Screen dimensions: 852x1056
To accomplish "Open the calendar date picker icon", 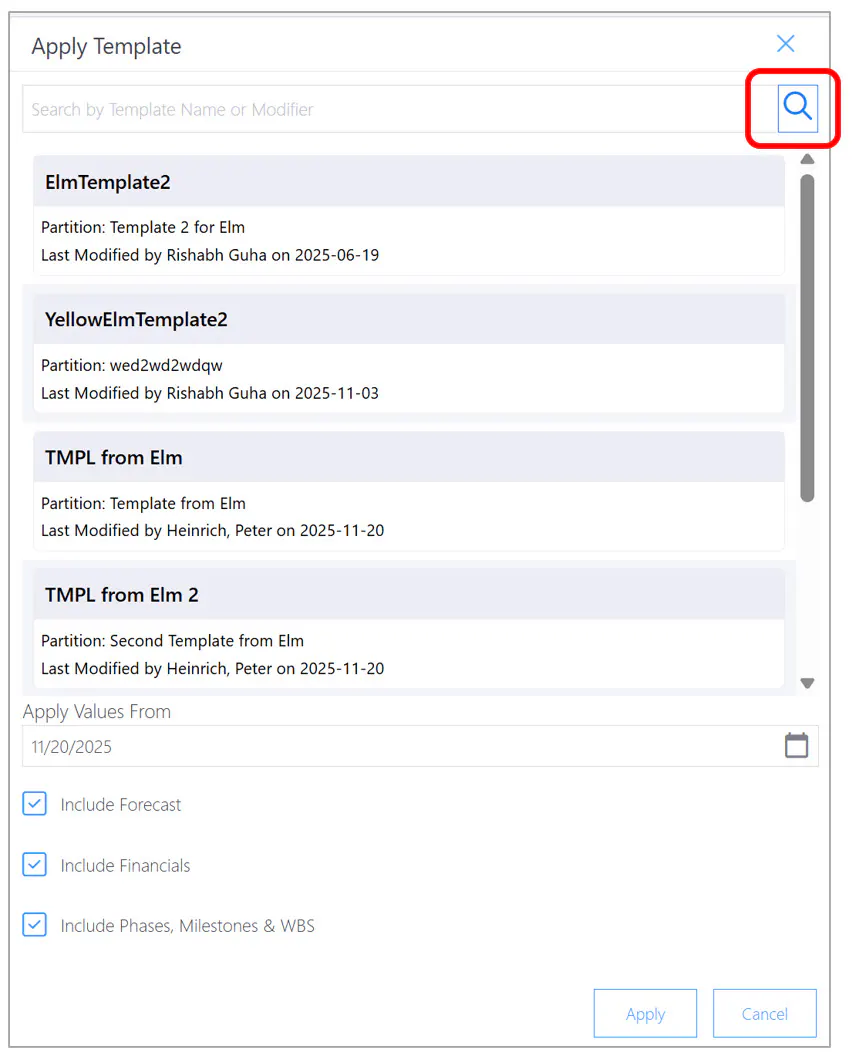I will pyautogui.click(x=796, y=746).
